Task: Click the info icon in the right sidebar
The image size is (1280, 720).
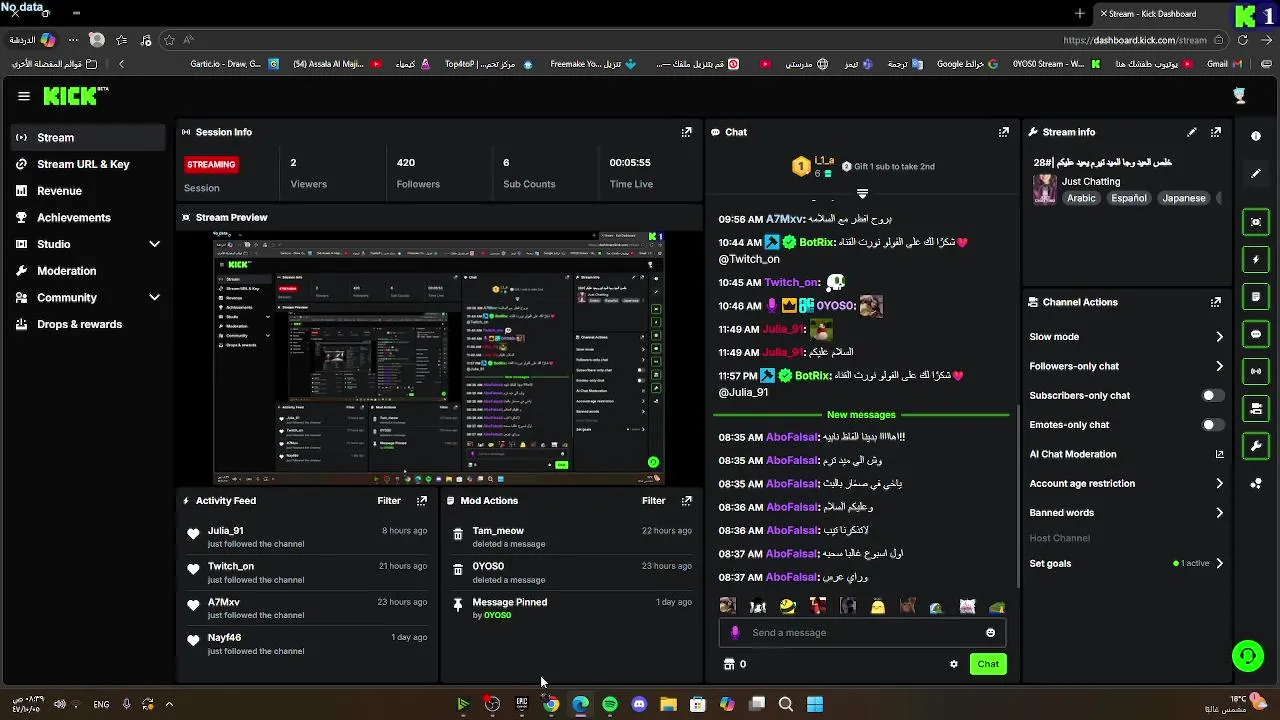Action: tap(1256, 136)
